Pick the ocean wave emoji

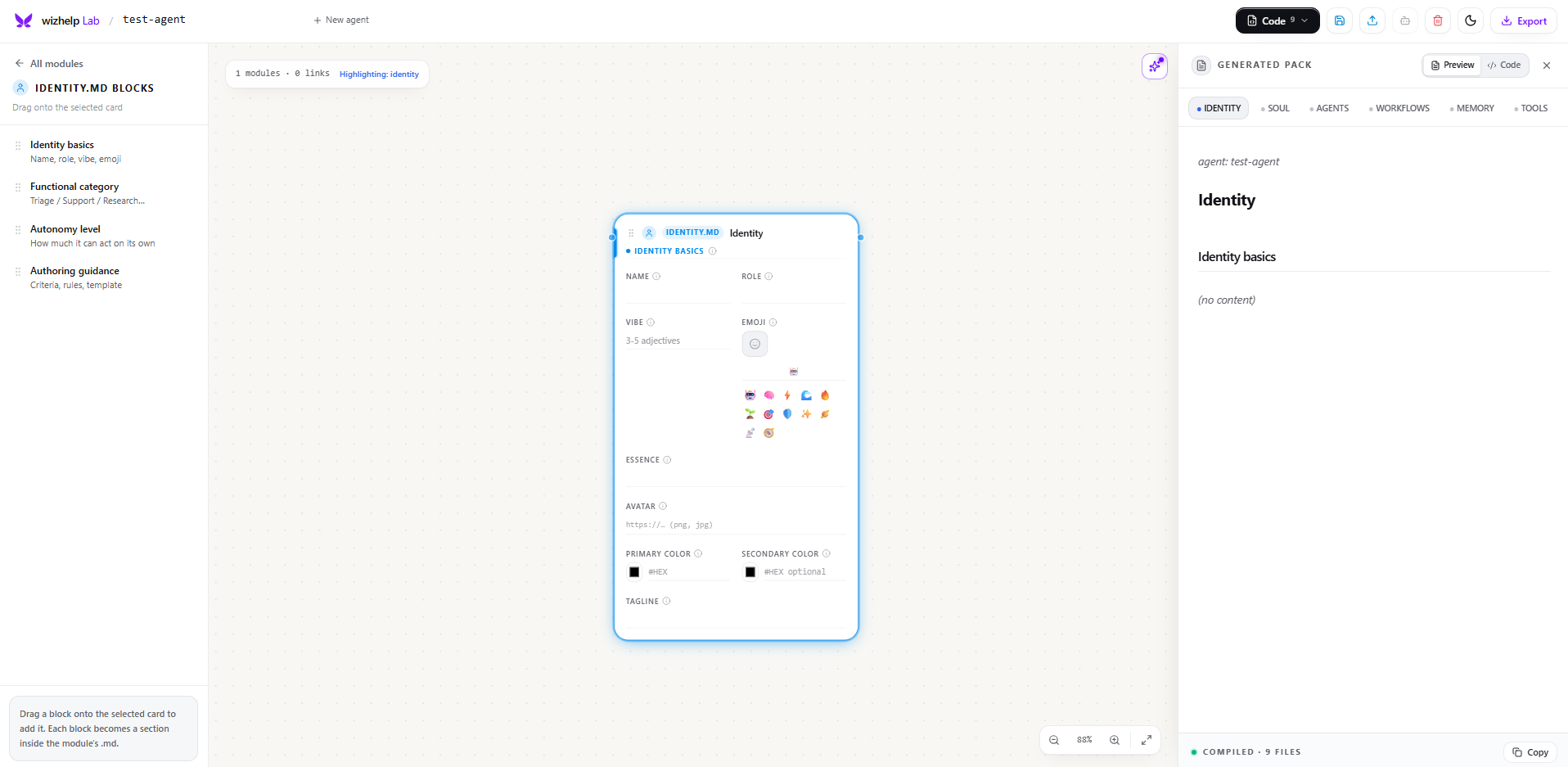tap(806, 395)
